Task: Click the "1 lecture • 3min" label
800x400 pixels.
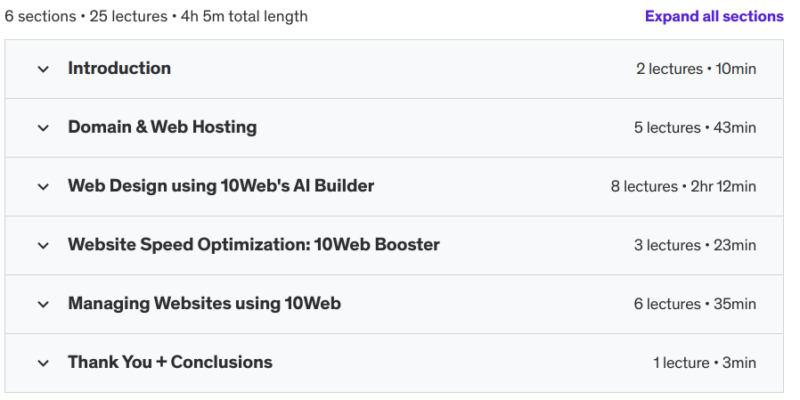Action: [x=705, y=363]
